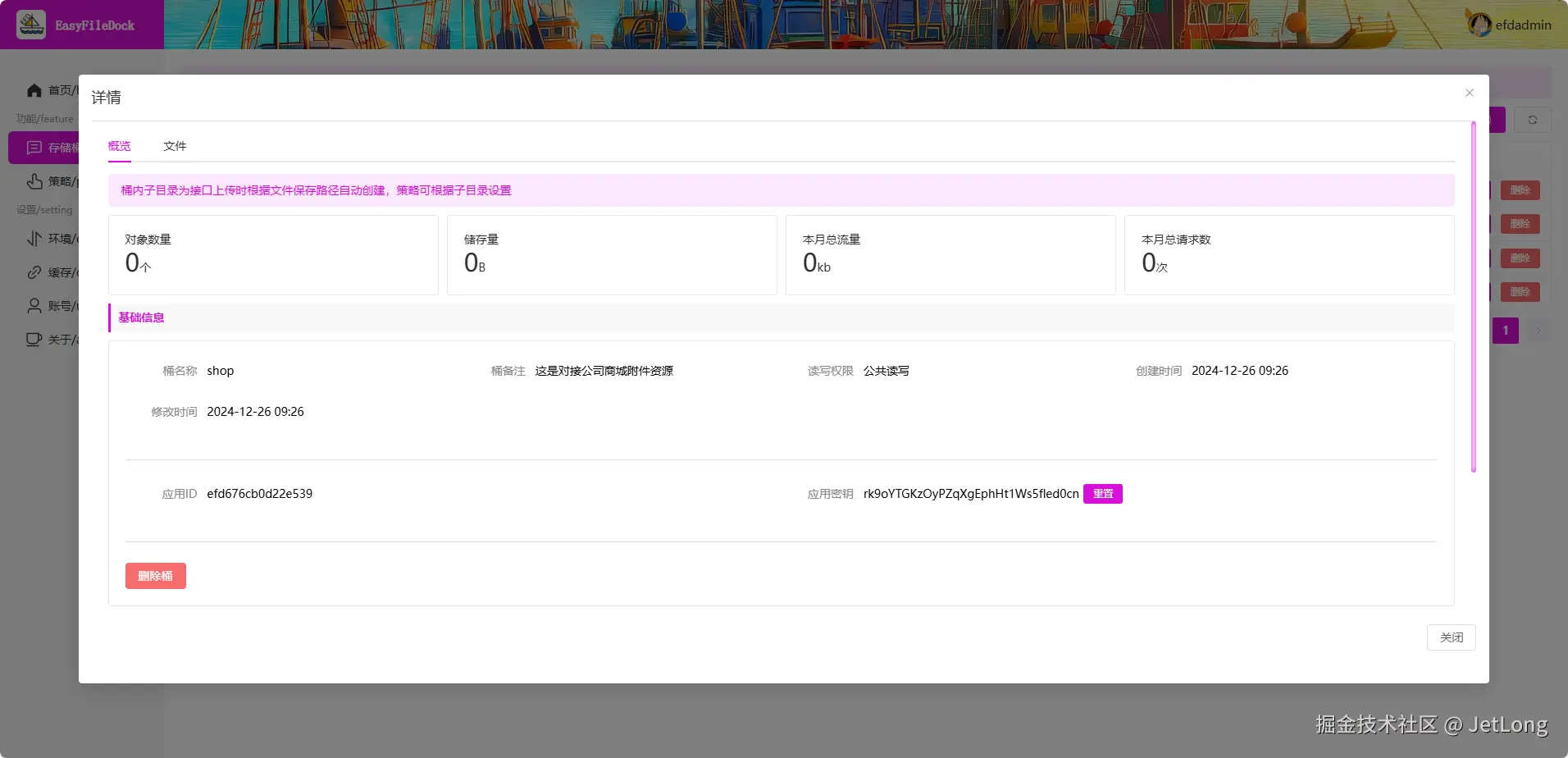Open the 文件 tab
1568x758 pixels.
click(175, 146)
